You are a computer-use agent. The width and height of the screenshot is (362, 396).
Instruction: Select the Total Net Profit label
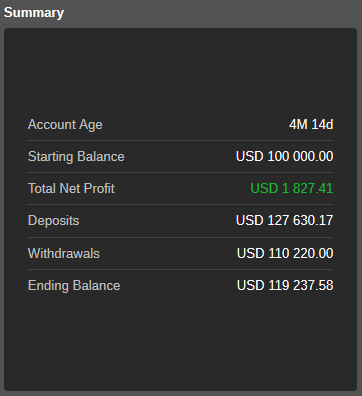click(71, 188)
